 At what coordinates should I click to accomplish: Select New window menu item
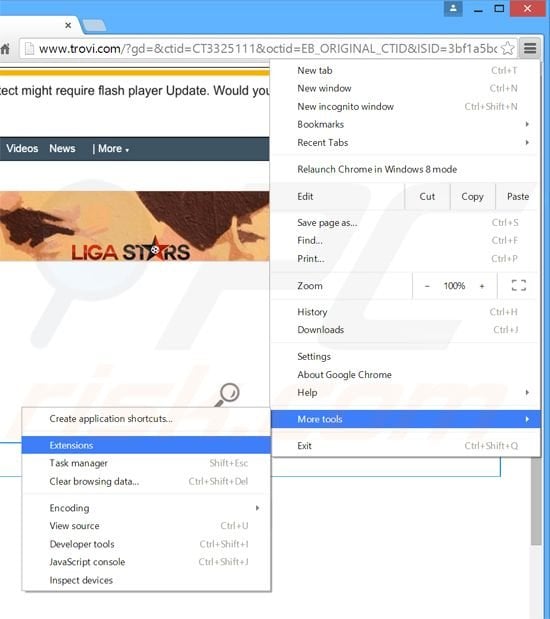pos(405,88)
